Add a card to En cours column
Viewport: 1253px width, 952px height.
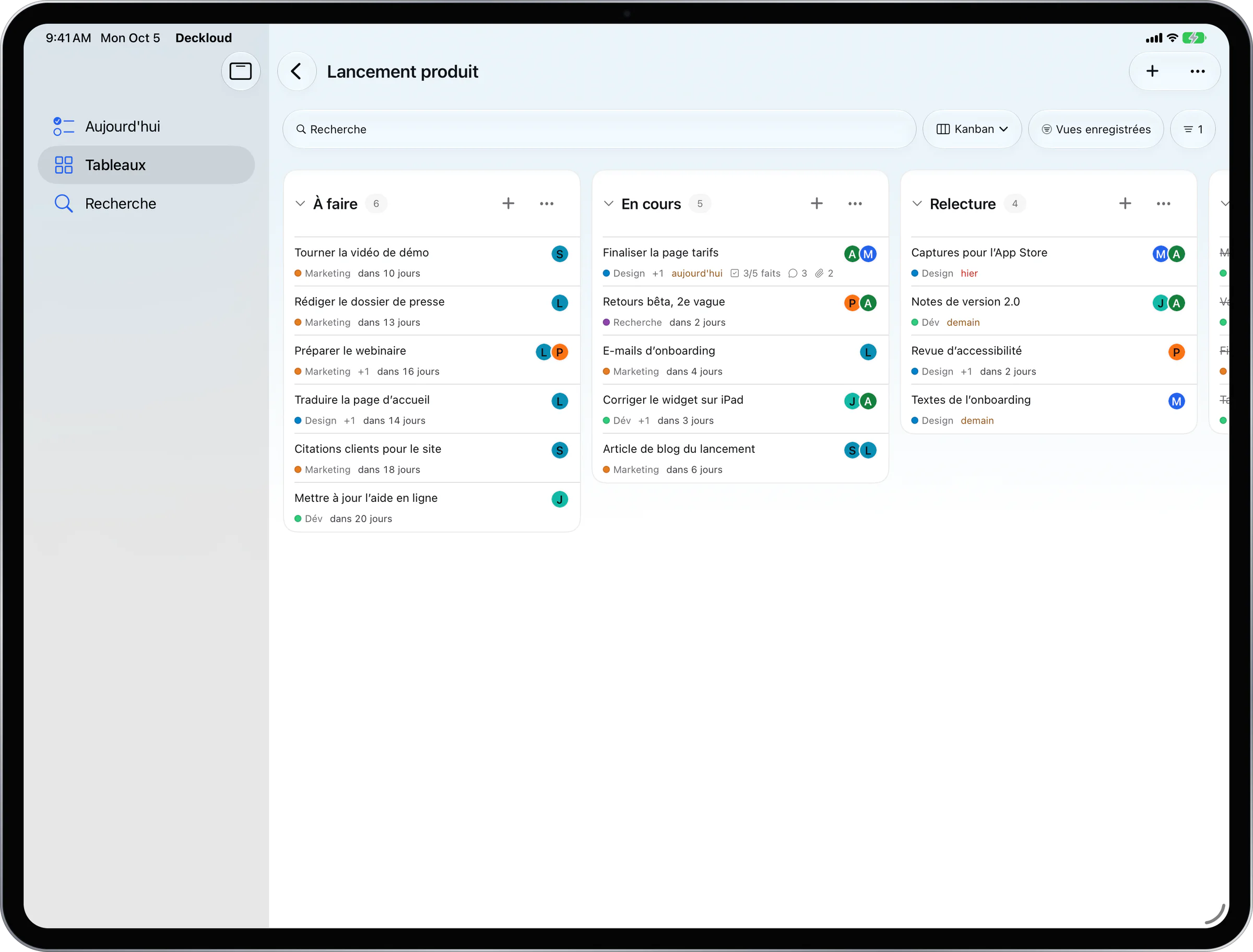click(816, 204)
